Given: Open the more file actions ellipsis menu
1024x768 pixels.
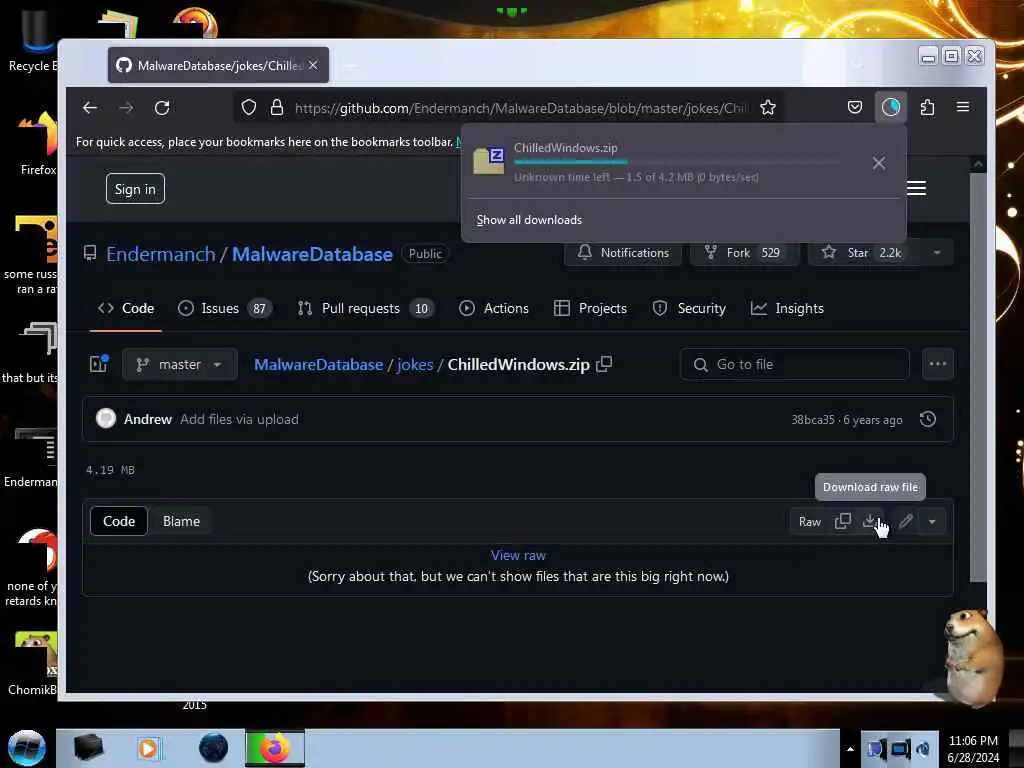Looking at the screenshot, I should 938,364.
